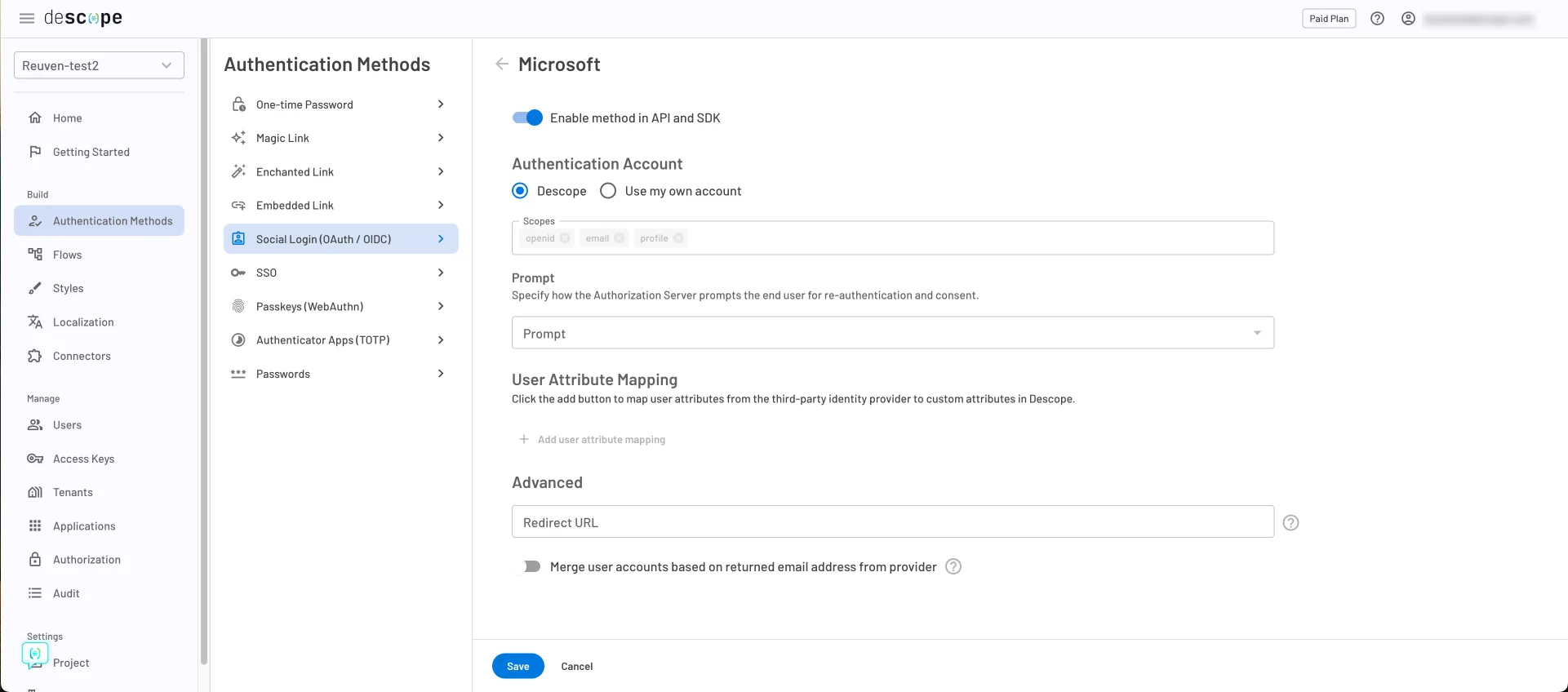Open the One-time Password method
This screenshot has height=692, width=1568.
341,104
